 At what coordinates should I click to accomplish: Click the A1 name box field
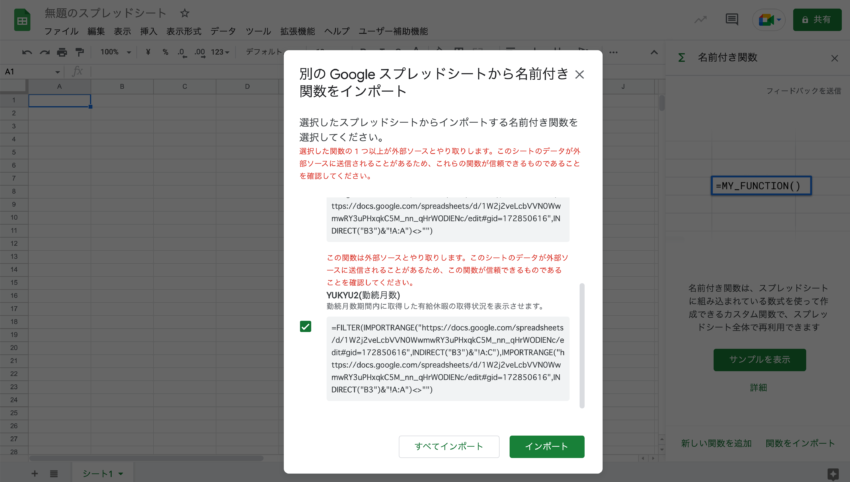click(25, 72)
